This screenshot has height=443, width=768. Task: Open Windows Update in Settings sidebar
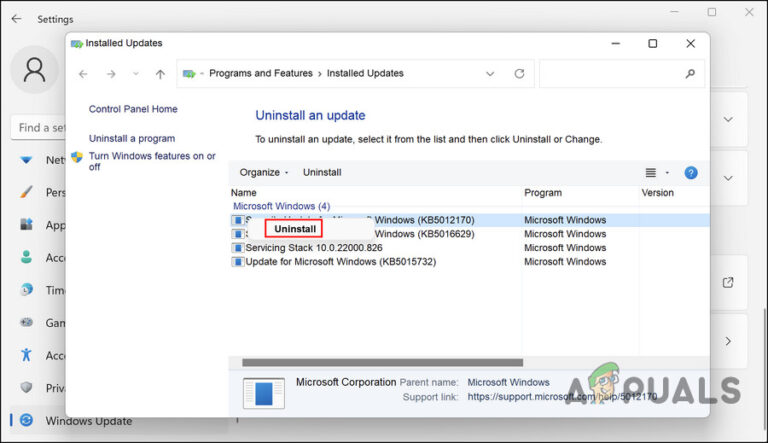point(89,420)
